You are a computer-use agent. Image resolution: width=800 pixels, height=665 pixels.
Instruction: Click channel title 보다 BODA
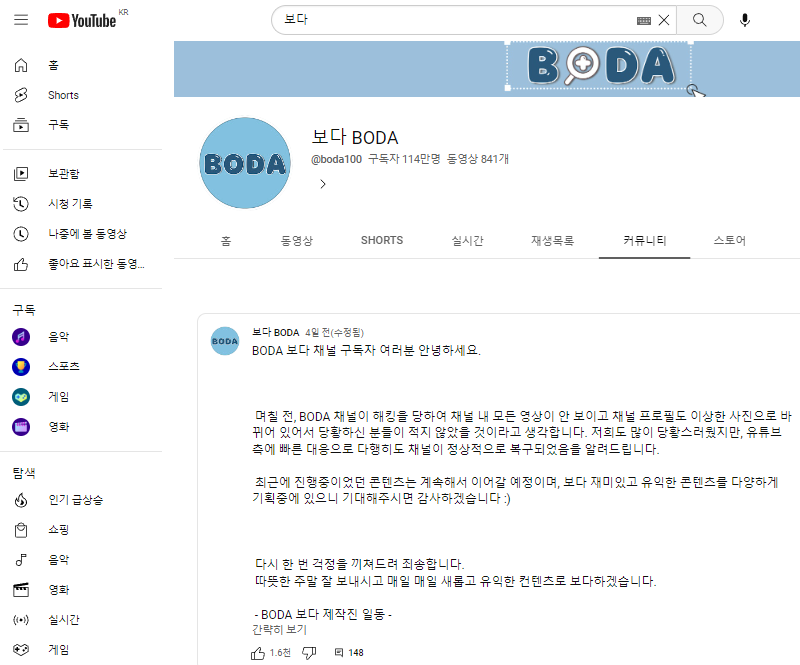click(355, 137)
